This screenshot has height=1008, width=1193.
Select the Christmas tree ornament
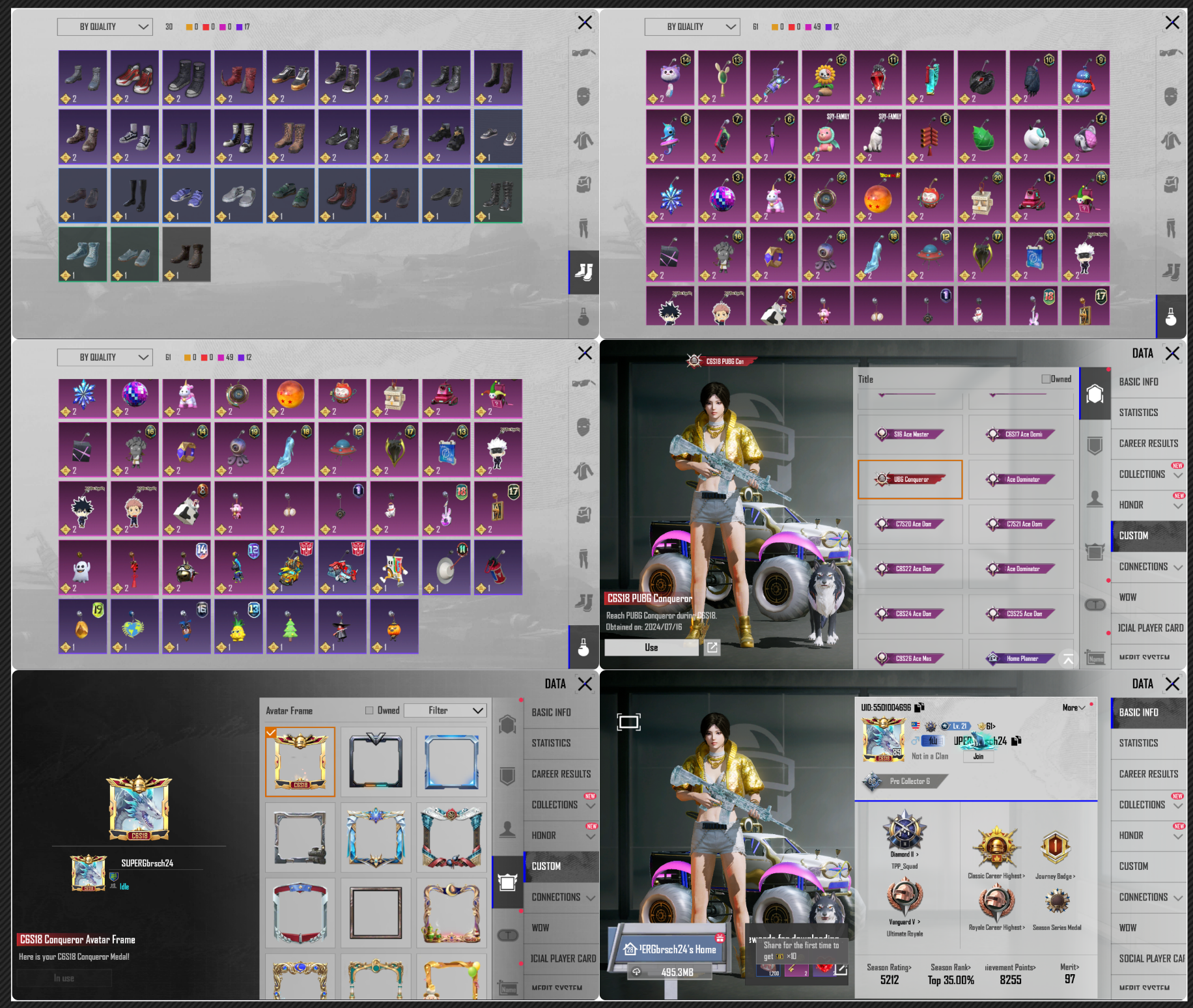pos(290,626)
